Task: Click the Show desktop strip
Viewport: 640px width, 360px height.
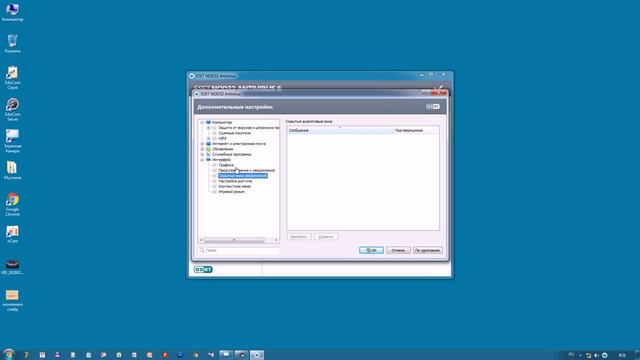Action: 638,355
